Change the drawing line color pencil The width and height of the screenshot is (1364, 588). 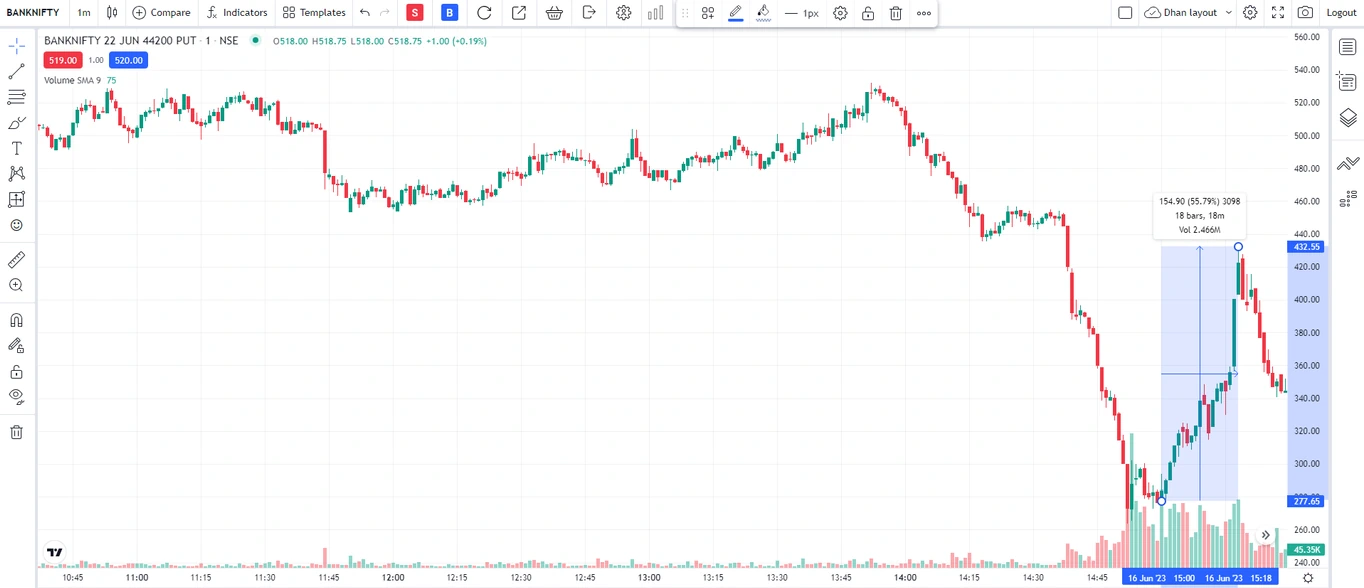pos(736,13)
